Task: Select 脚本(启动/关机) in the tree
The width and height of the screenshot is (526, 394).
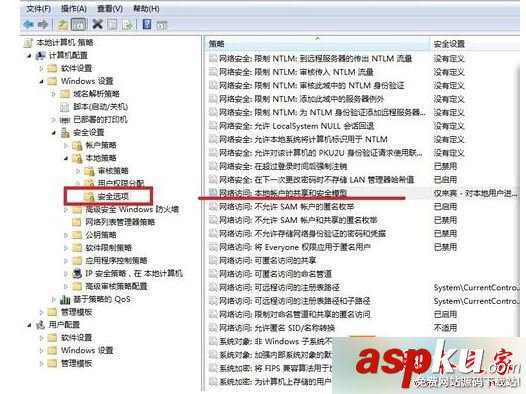Action: 101,107
